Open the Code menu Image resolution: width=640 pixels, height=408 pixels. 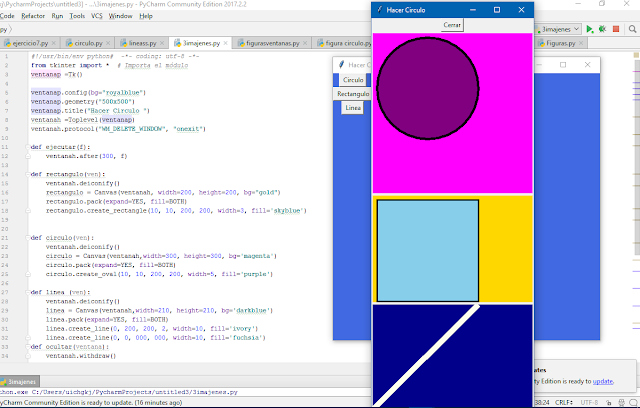tap(7, 16)
